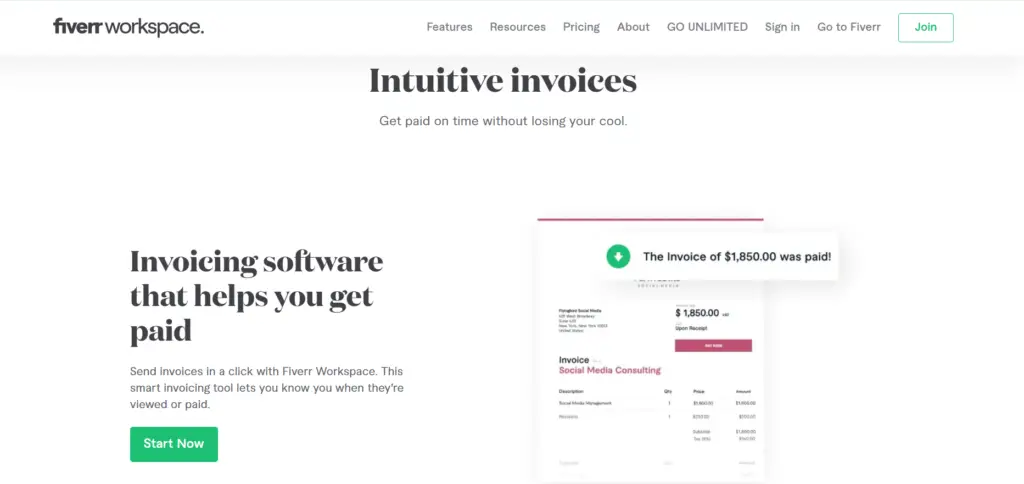Image resolution: width=1024 pixels, height=484 pixels.
Task: Click the invoice paid notification banner
Action: (718, 256)
